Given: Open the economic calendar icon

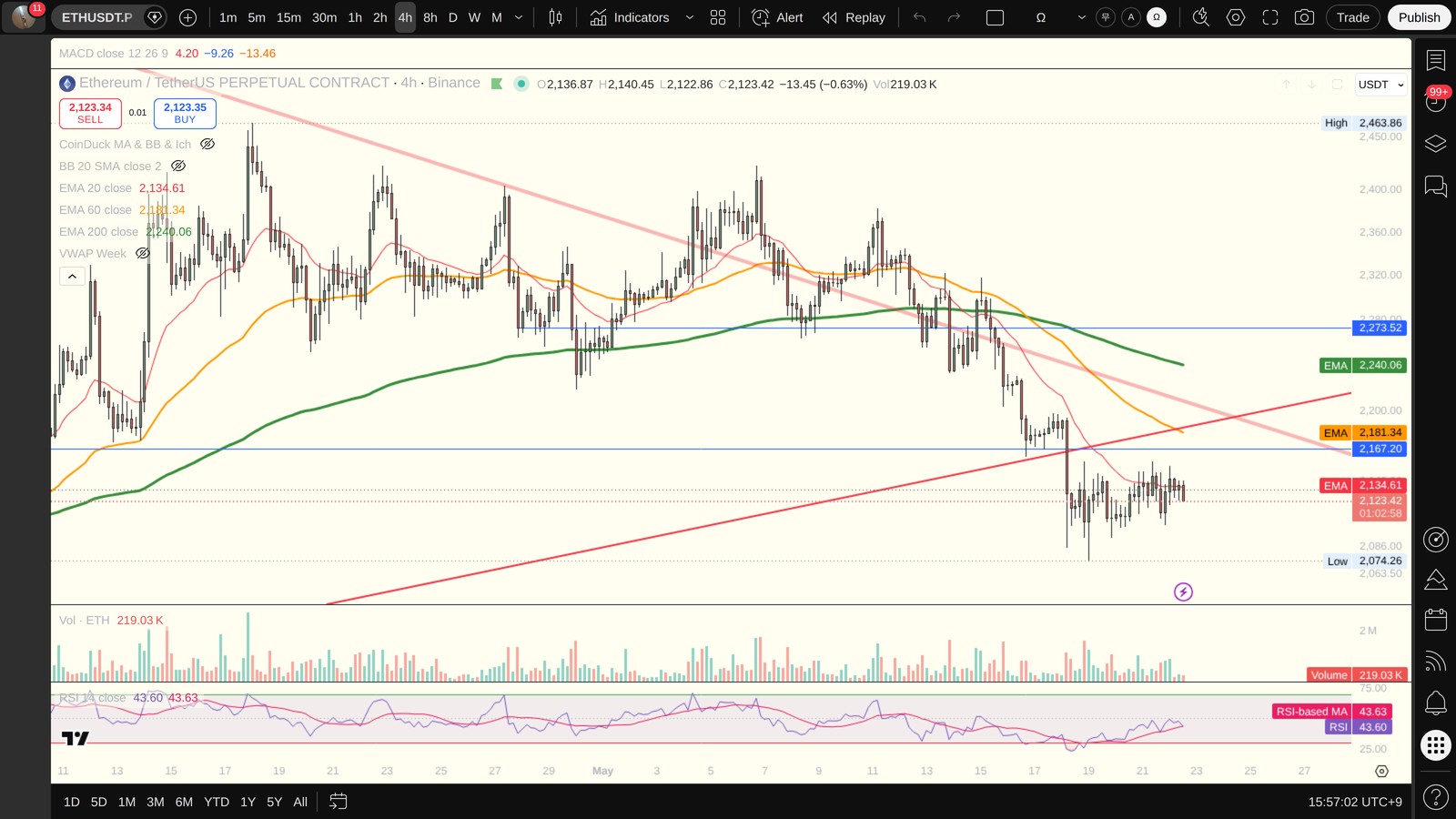Looking at the screenshot, I should 1435,620.
